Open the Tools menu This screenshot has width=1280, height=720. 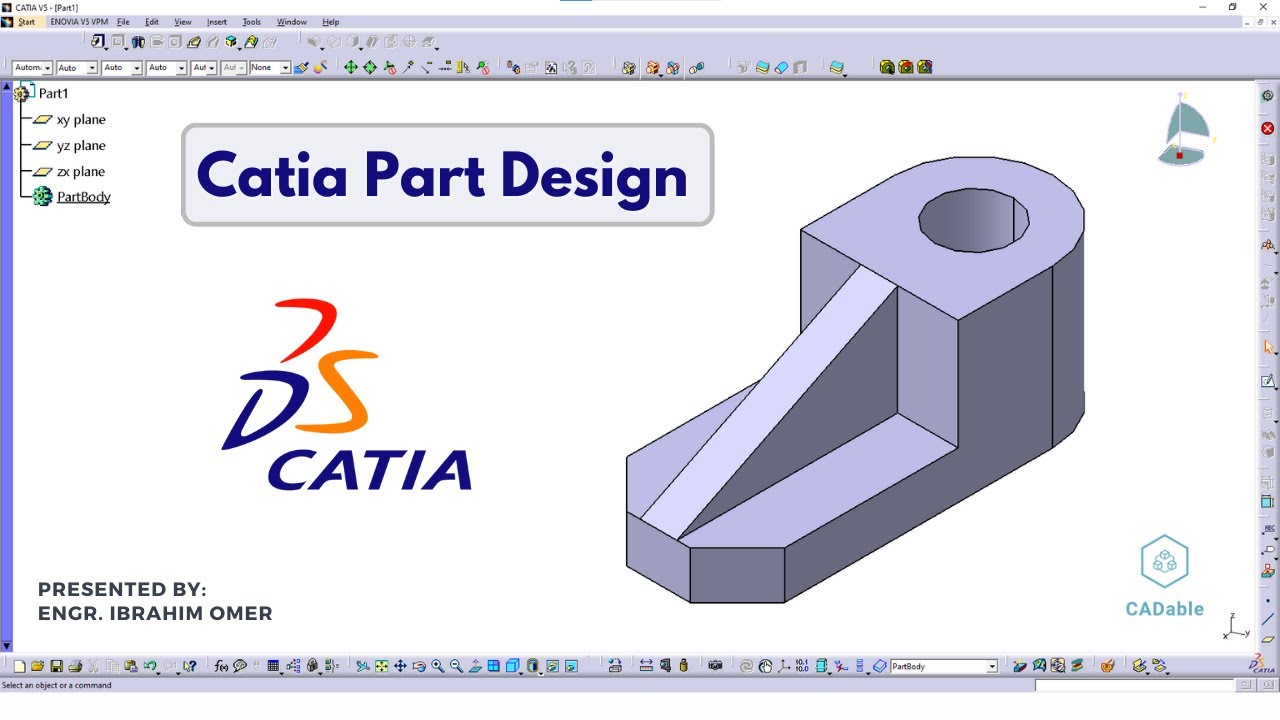251,21
